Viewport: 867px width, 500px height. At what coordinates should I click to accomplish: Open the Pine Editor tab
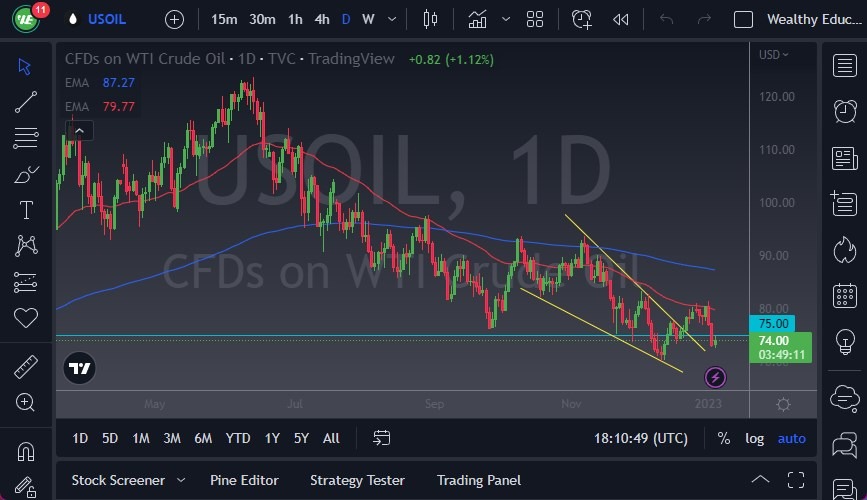[x=244, y=480]
